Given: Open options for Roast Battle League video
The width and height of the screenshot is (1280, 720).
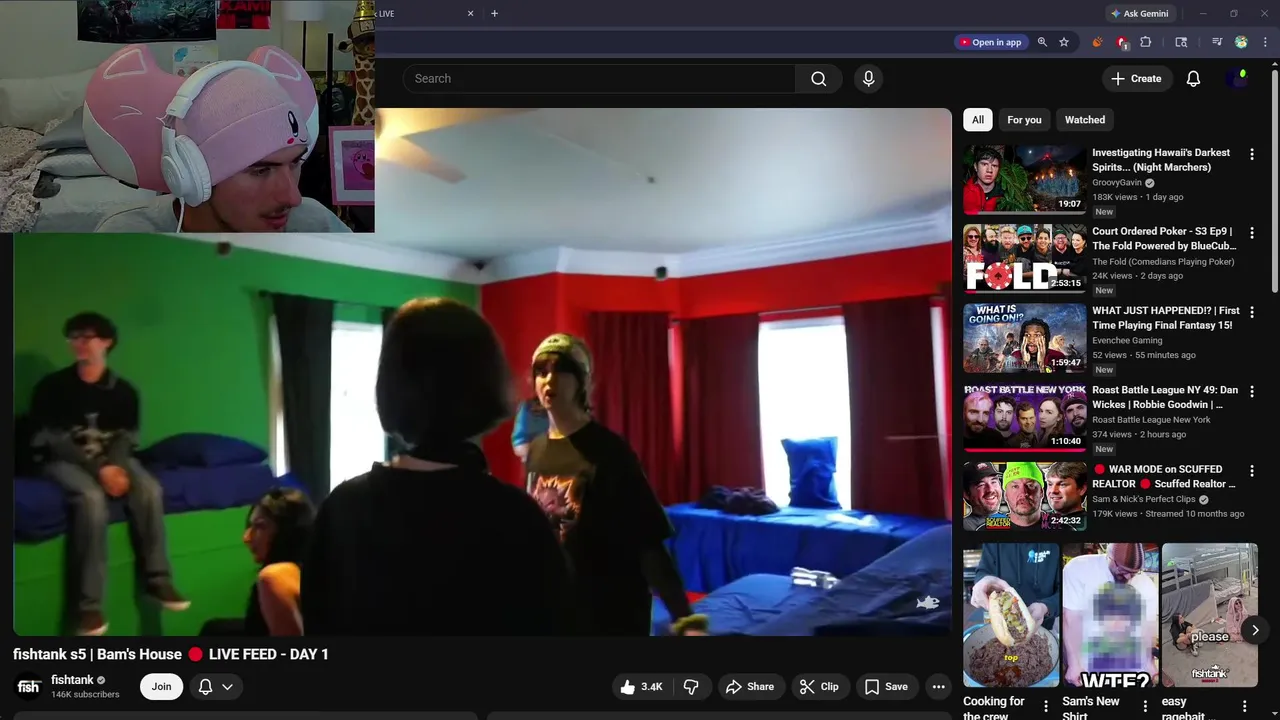Looking at the screenshot, I should pyautogui.click(x=1251, y=391).
